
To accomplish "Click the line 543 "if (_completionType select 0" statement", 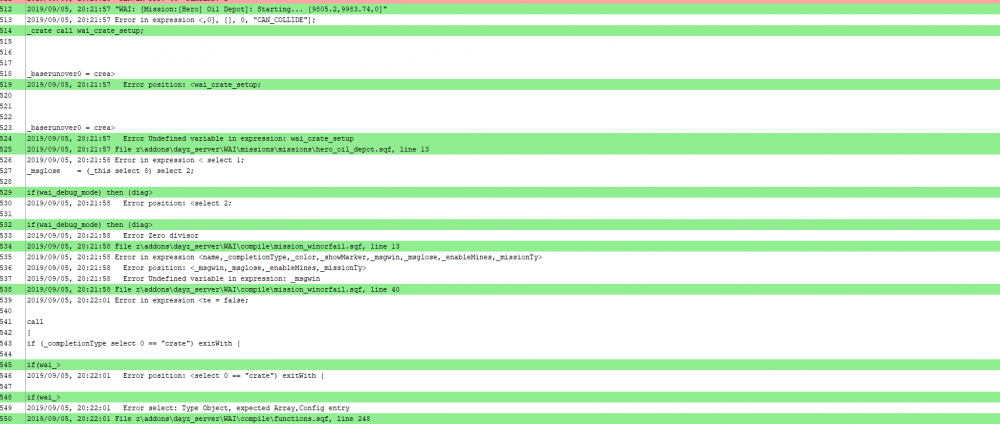I will click(x=118, y=343).
